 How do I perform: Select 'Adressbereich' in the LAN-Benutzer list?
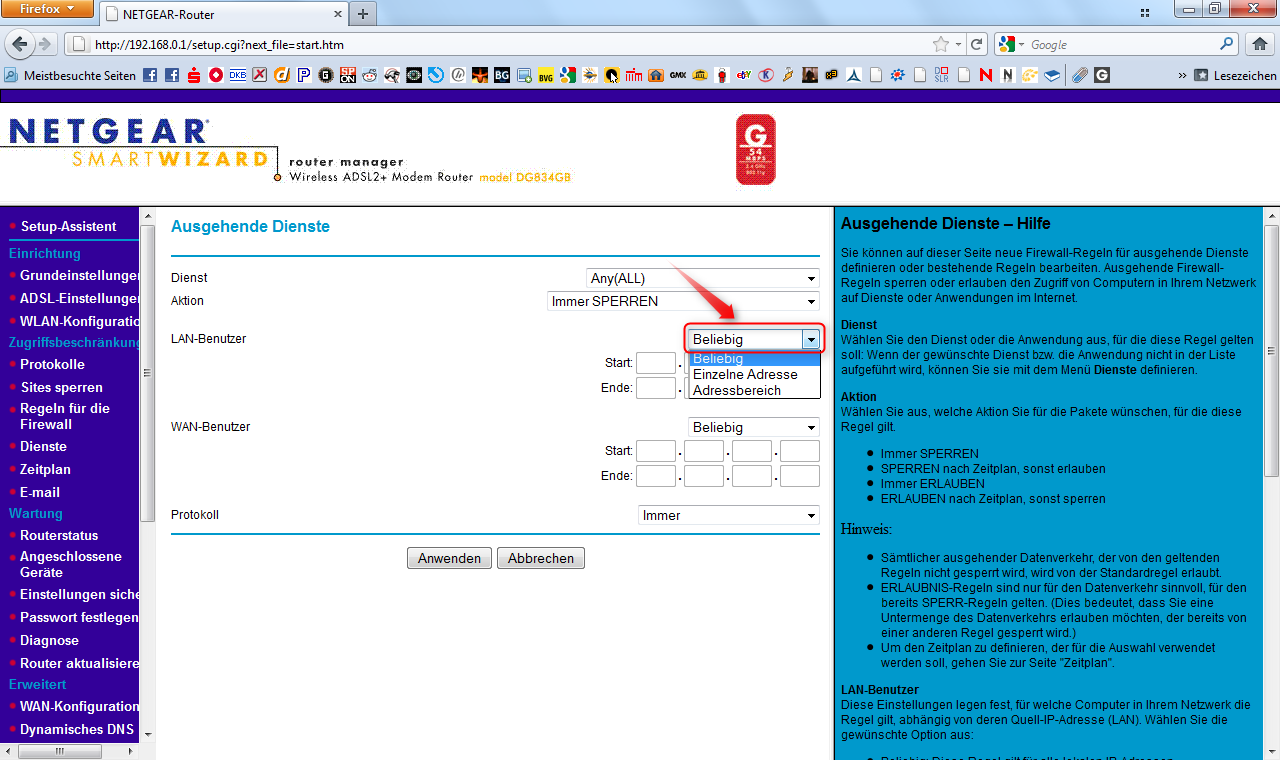tap(737, 390)
